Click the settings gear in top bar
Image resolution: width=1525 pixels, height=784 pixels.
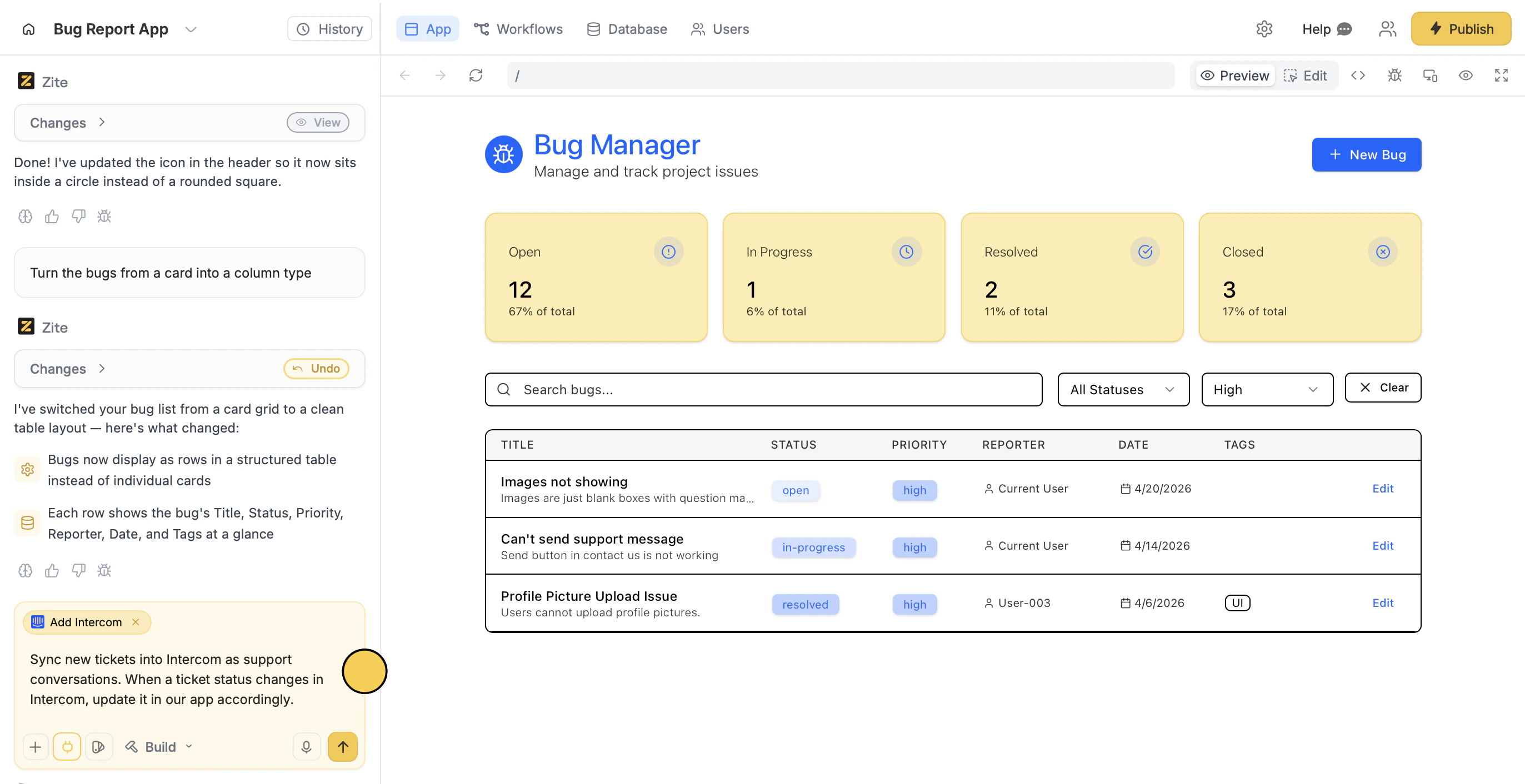click(x=1264, y=29)
